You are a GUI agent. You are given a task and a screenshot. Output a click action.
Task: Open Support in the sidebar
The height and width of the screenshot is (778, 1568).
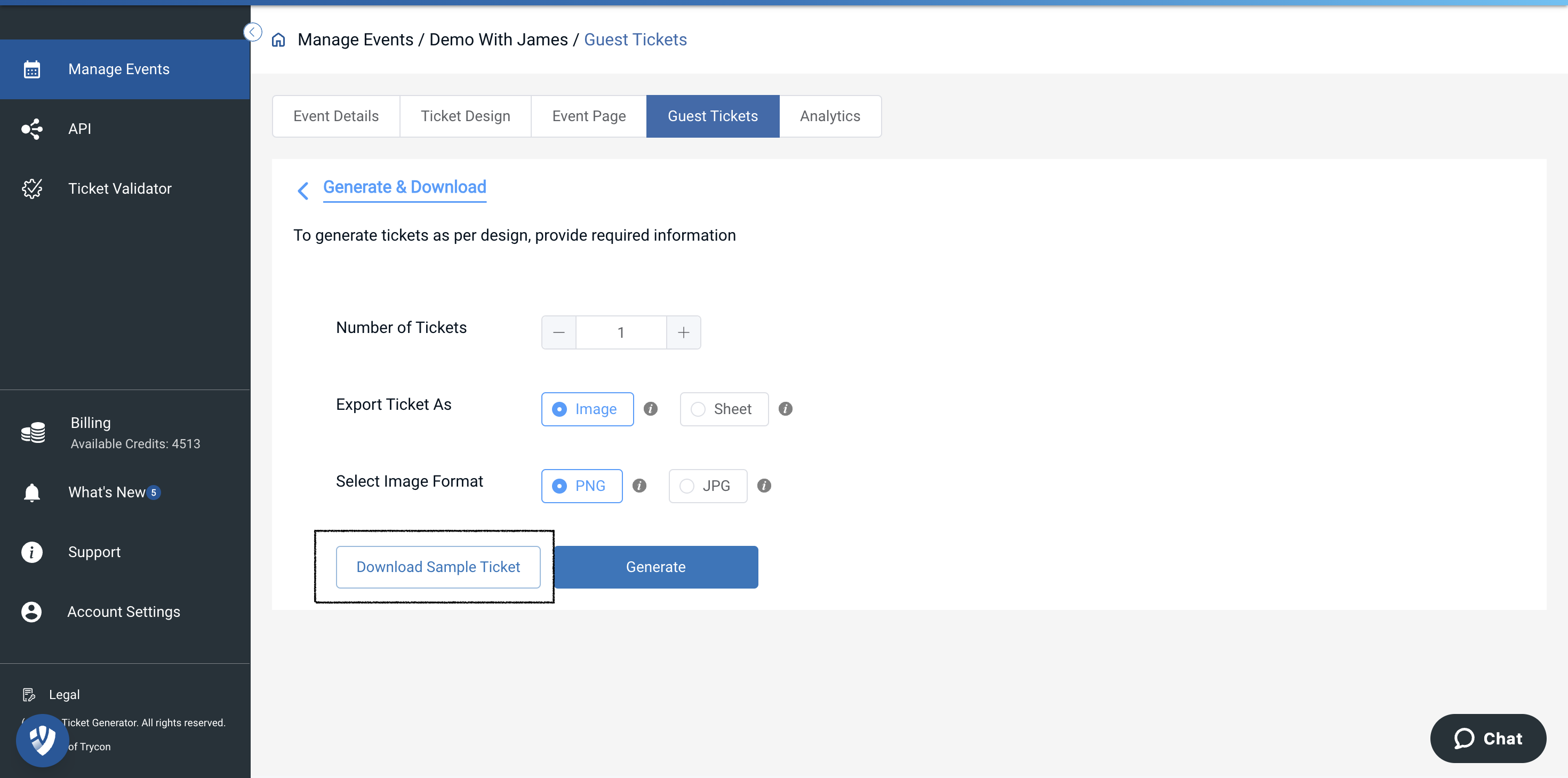tap(125, 552)
